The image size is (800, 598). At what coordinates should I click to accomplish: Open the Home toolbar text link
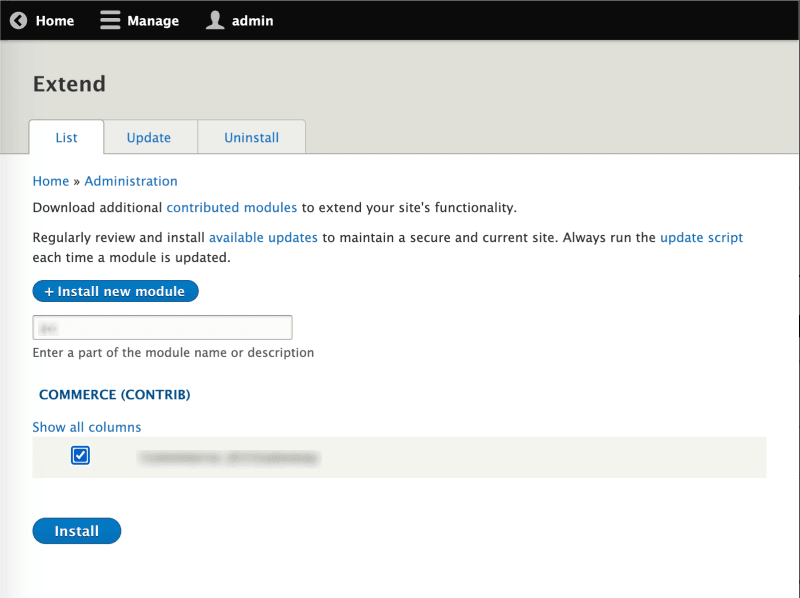55,20
